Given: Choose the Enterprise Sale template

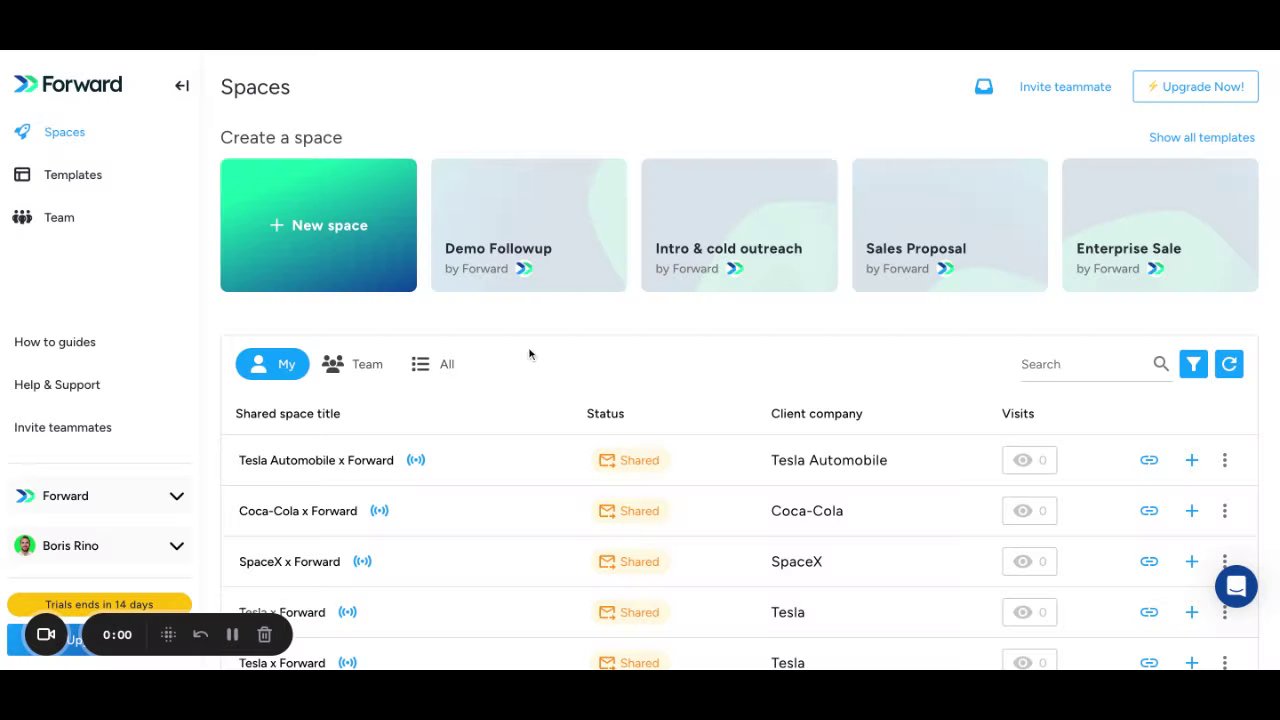Looking at the screenshot, I should tap(1160, 225).
